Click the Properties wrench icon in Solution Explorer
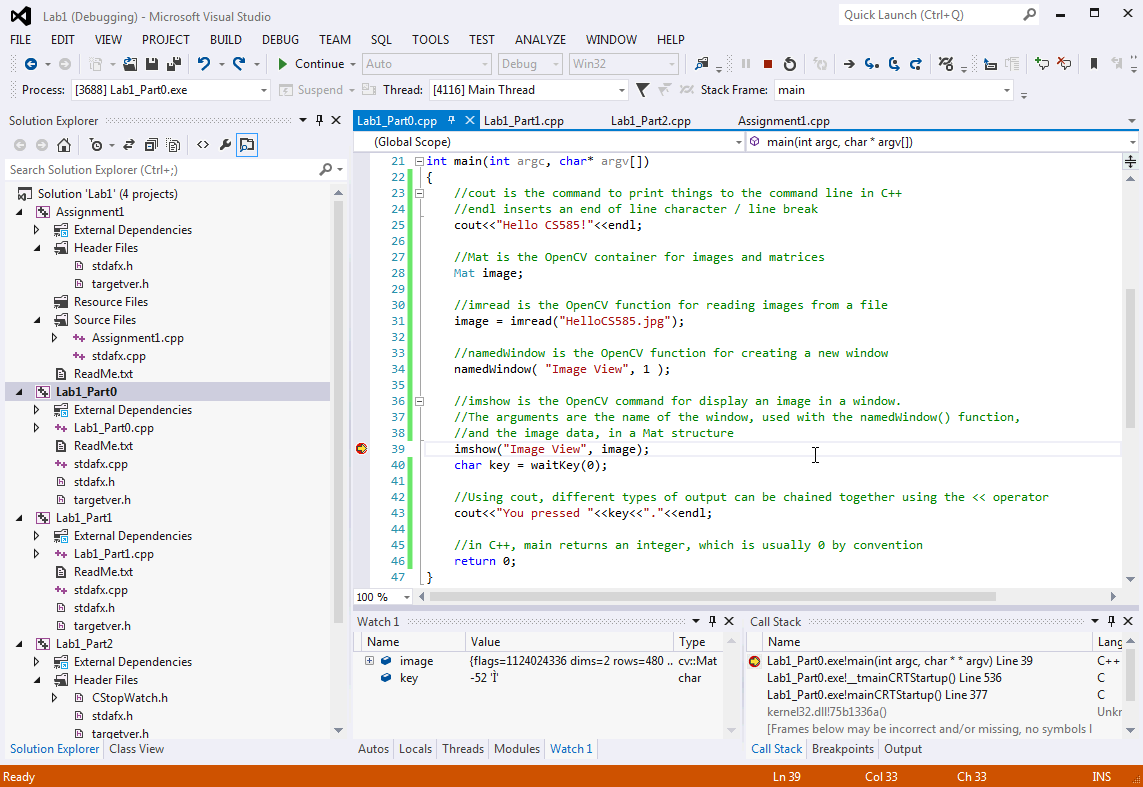1143x787 pixels. [225, 145]
